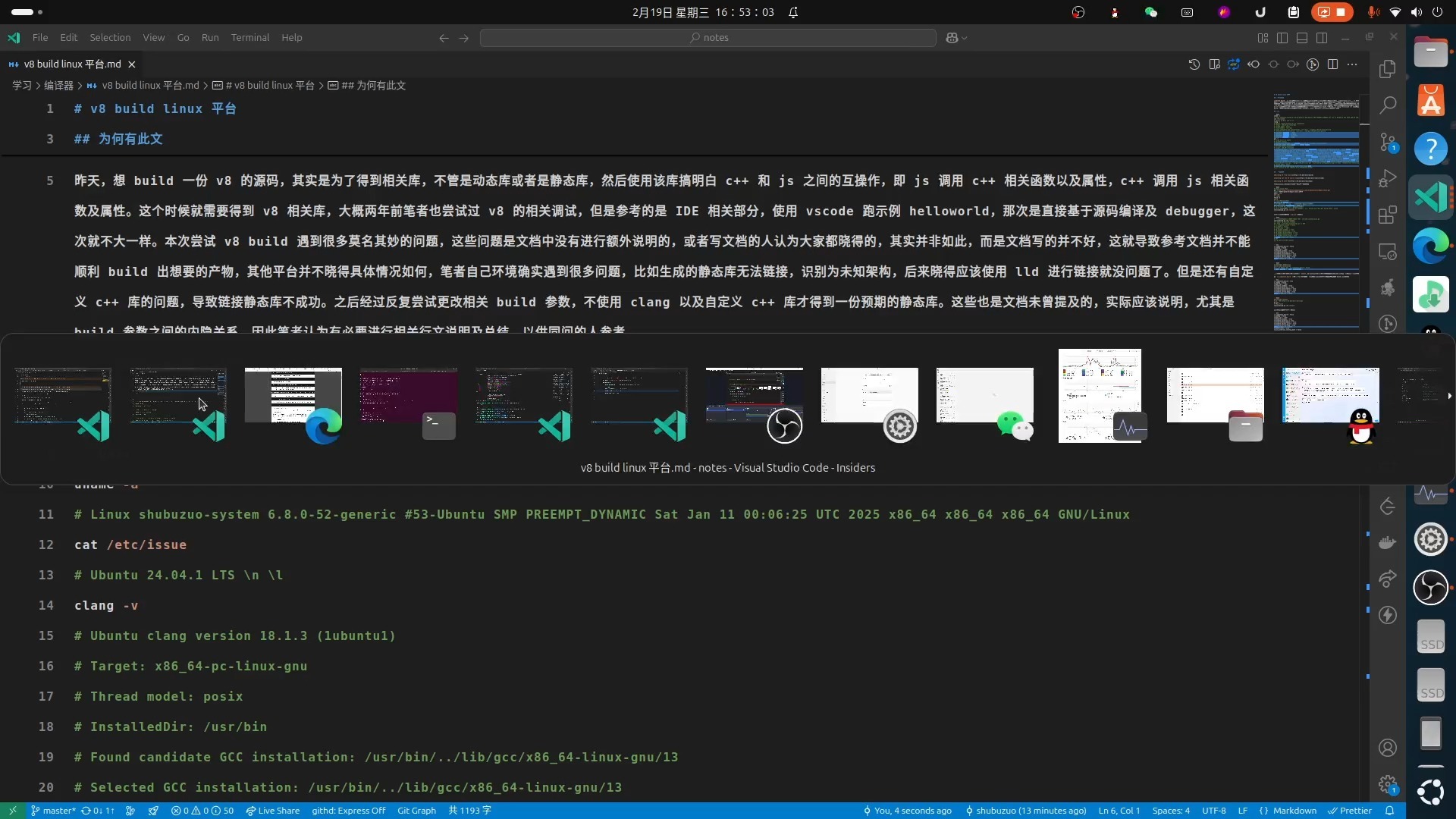Click Ln 6, Col 1 position indicator
The width and height of the screenshot is (1456, 819).
pyautogui.click(x=1119, y=811)
